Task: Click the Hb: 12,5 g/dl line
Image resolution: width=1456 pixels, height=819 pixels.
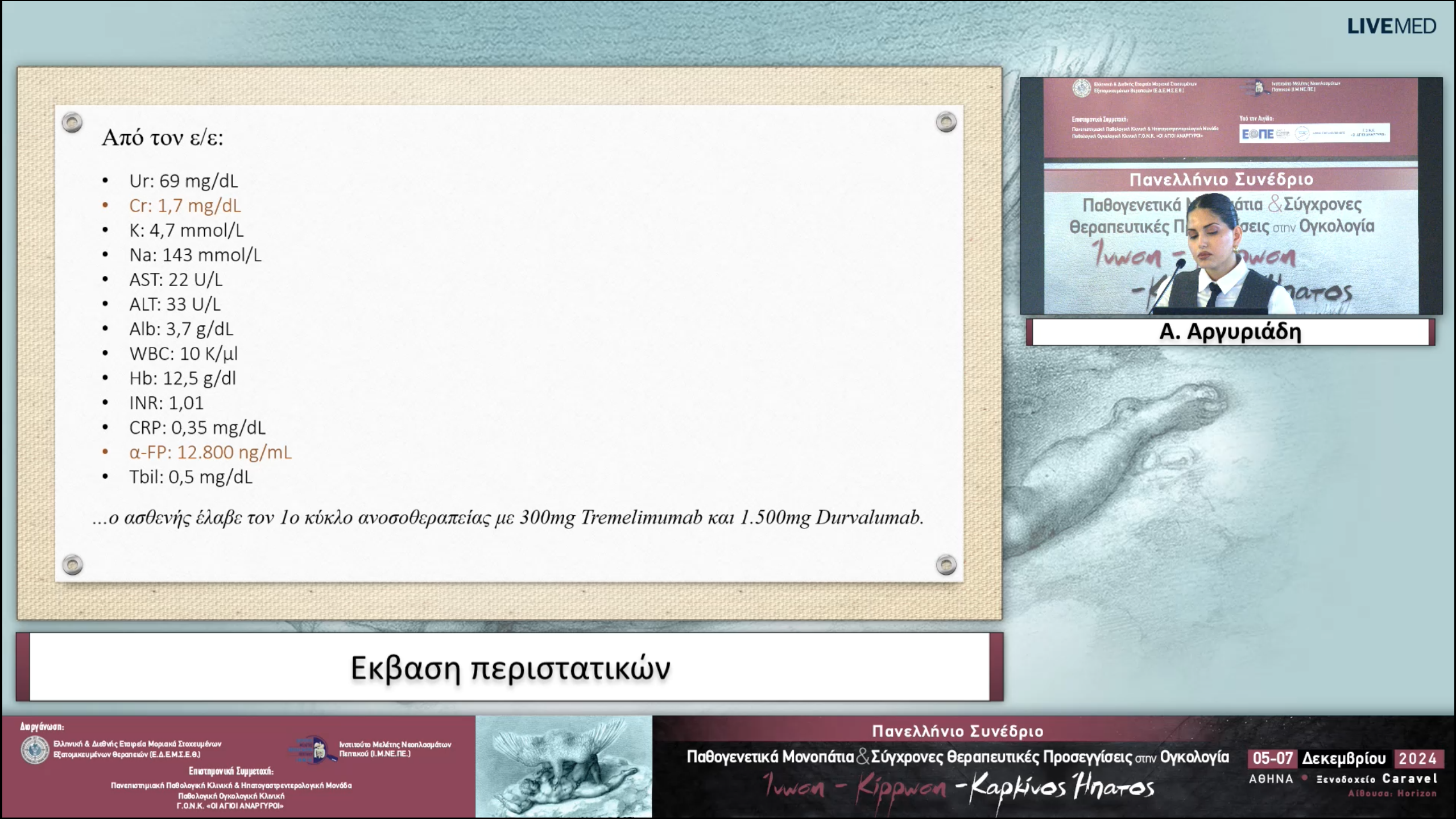Action: pyautogui.click(x=182, y=378)
